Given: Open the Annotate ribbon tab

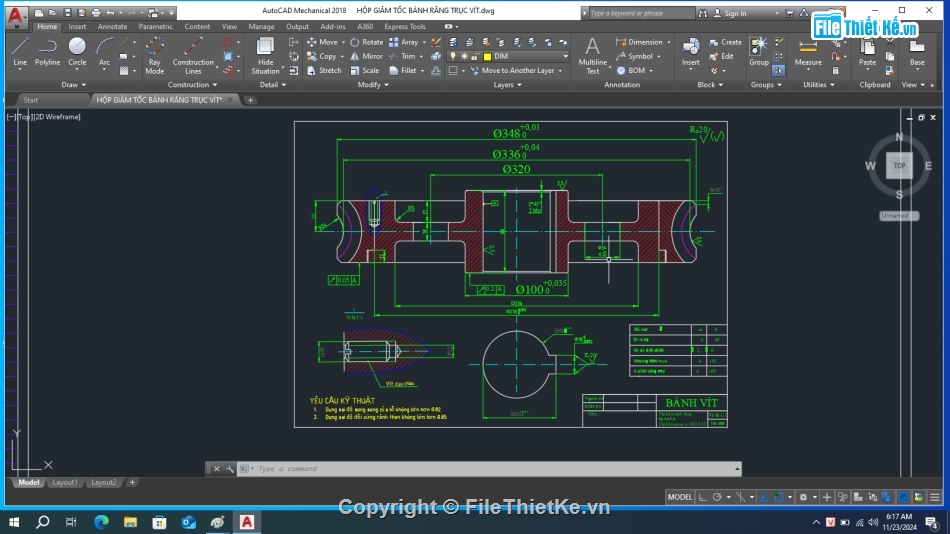Looking at the screenshot, I should (x=112, y=27).
